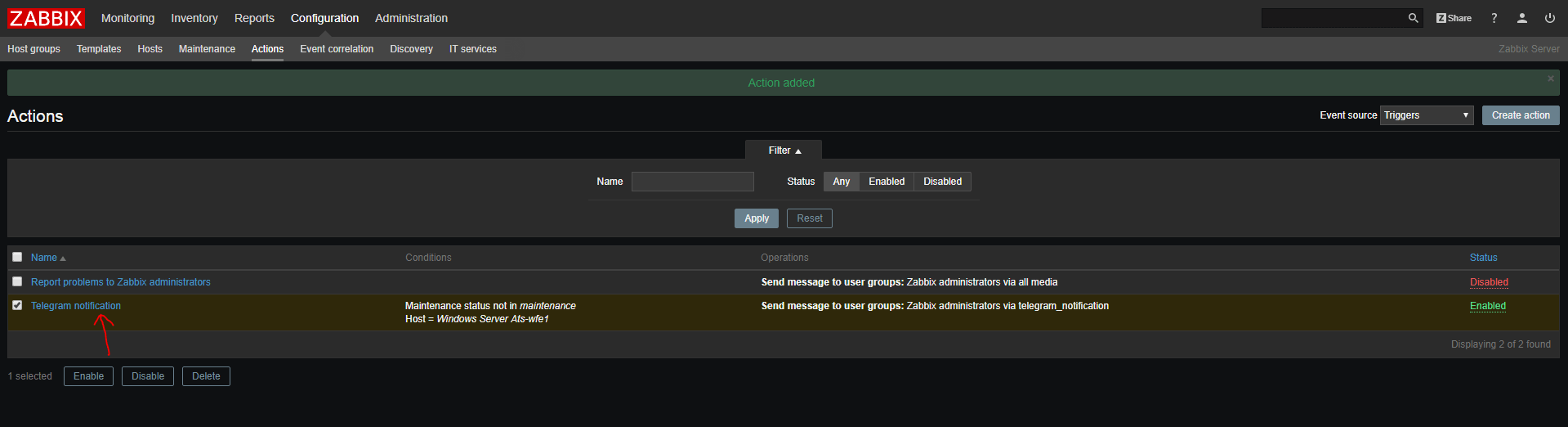Collapse the Filter panel
The width and height of the screenshot is (1568, 427).
click(784, 151)
